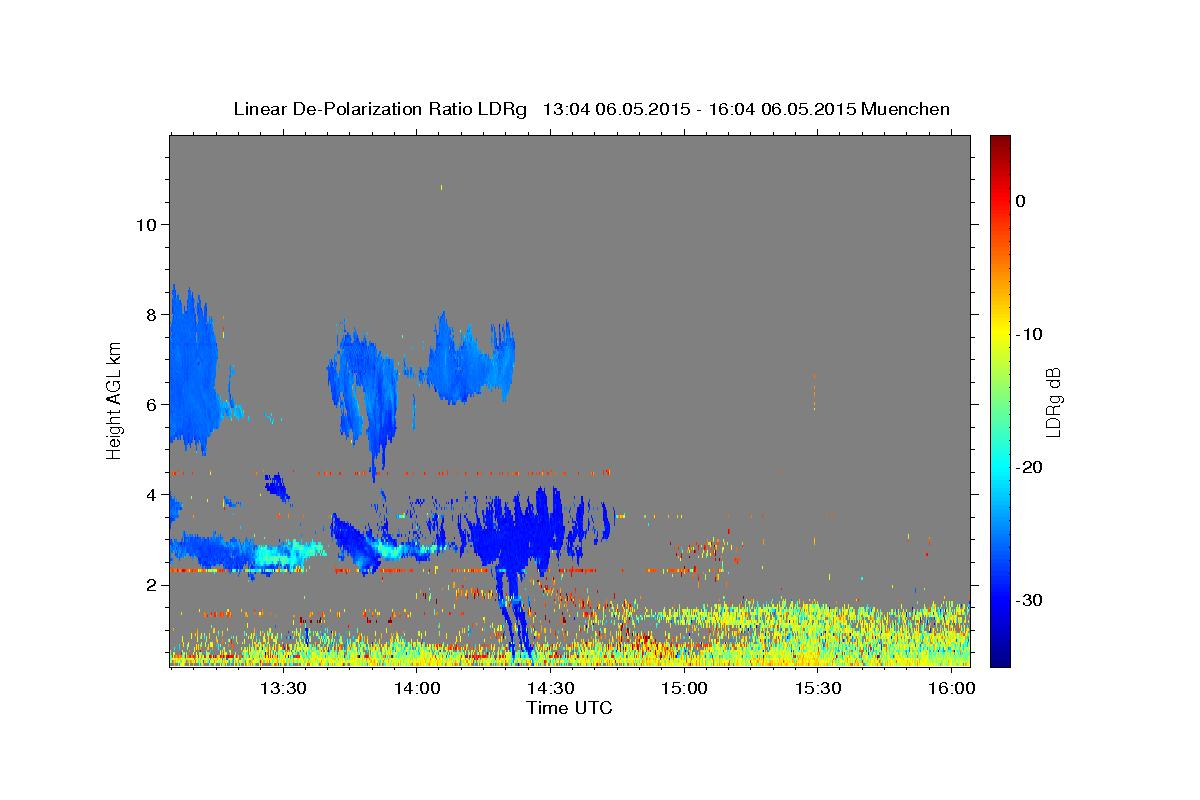Click the height tick label 8
1200x800 pixels.
151,314
